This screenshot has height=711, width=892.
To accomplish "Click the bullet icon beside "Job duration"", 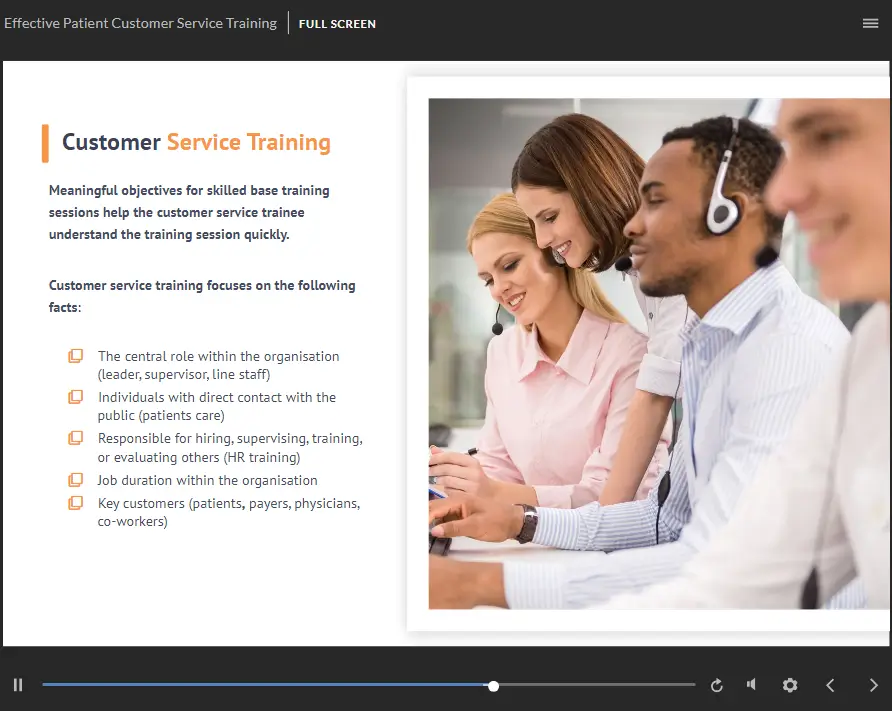I will [x=75, y=480].
